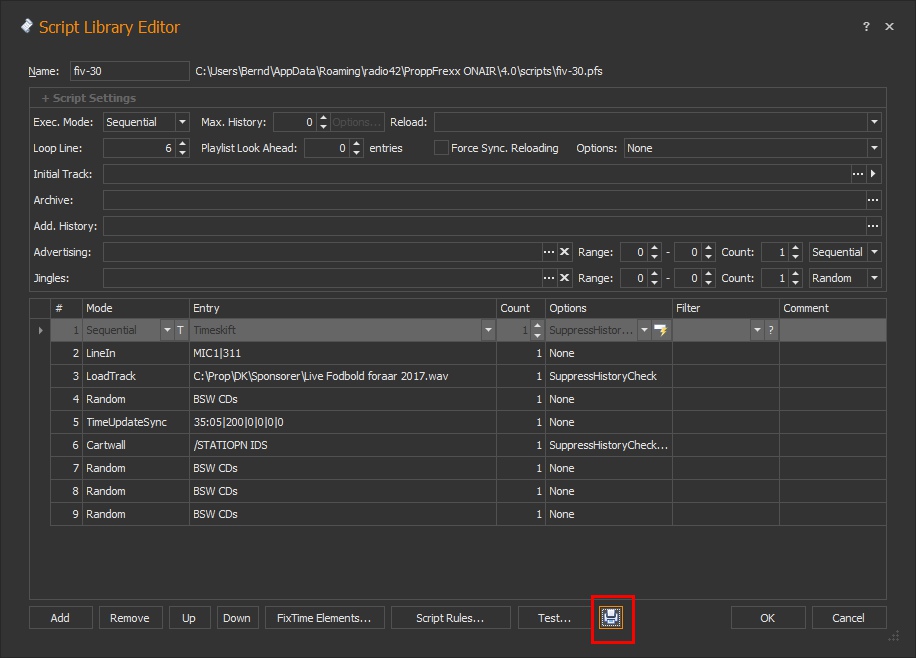Open Script Rules dialog
This screenshot has width=916, height=658.
click(450, 618)
